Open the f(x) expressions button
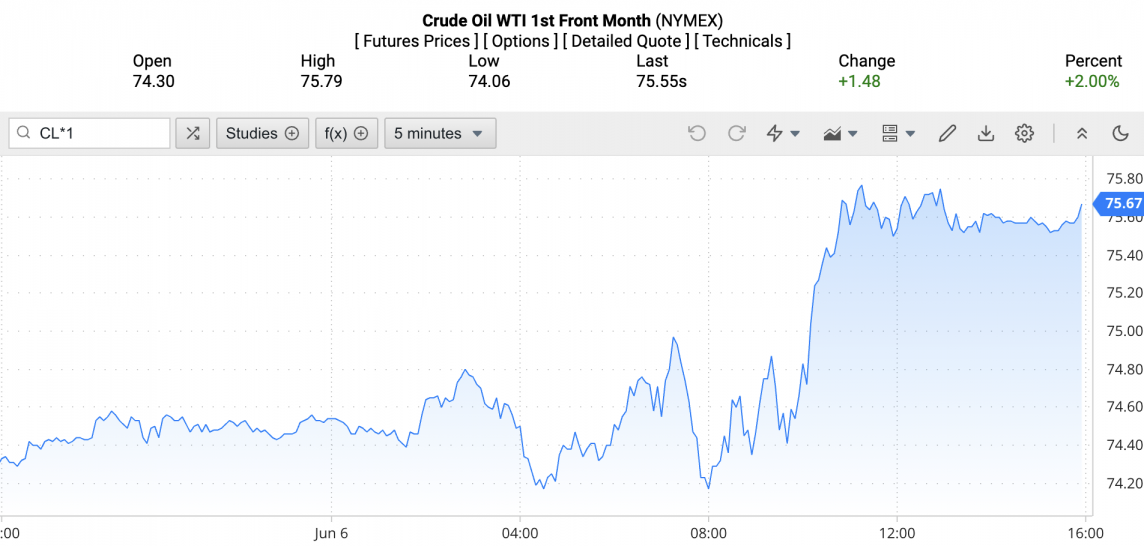Viewport: 1144px width, 546px height. click(x=346, y=133)
